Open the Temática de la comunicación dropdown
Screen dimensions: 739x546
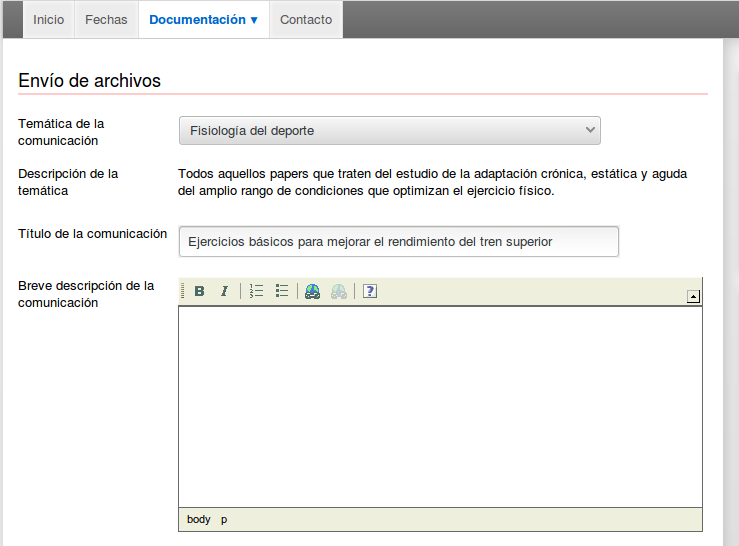point(390,131)
